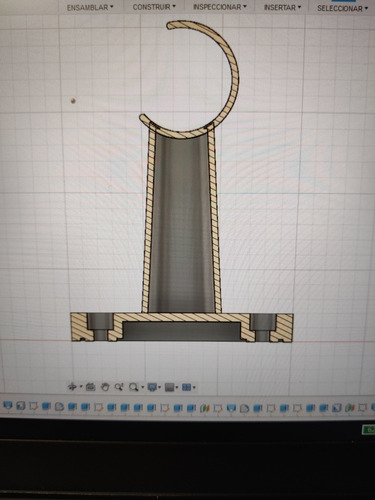Expand the Grid and Snaps dropdown arrow
Viewport: 375px width, 500px height.
177,387
